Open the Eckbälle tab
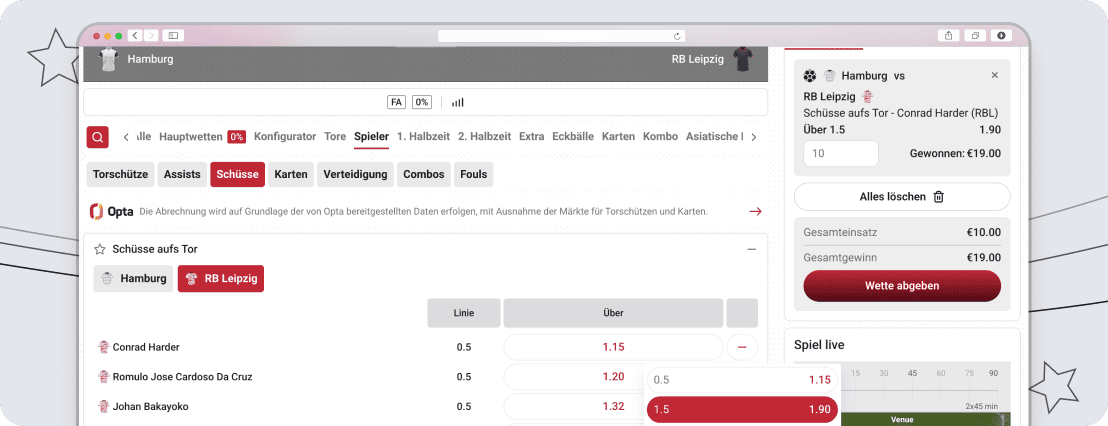This screenshot has height=426, width=1108. coord(573,136)
